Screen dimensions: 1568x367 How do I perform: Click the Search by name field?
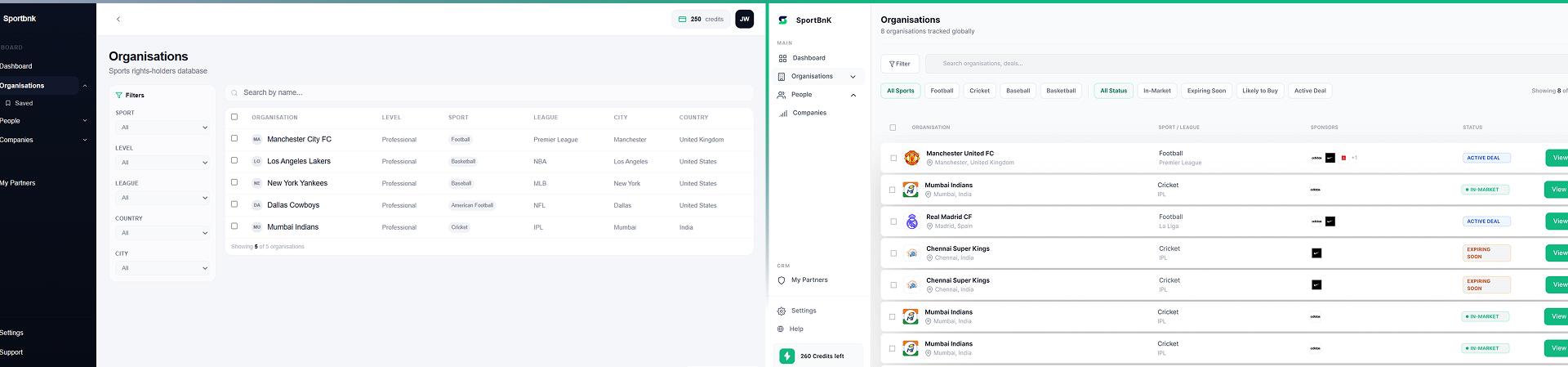[490, 93]
